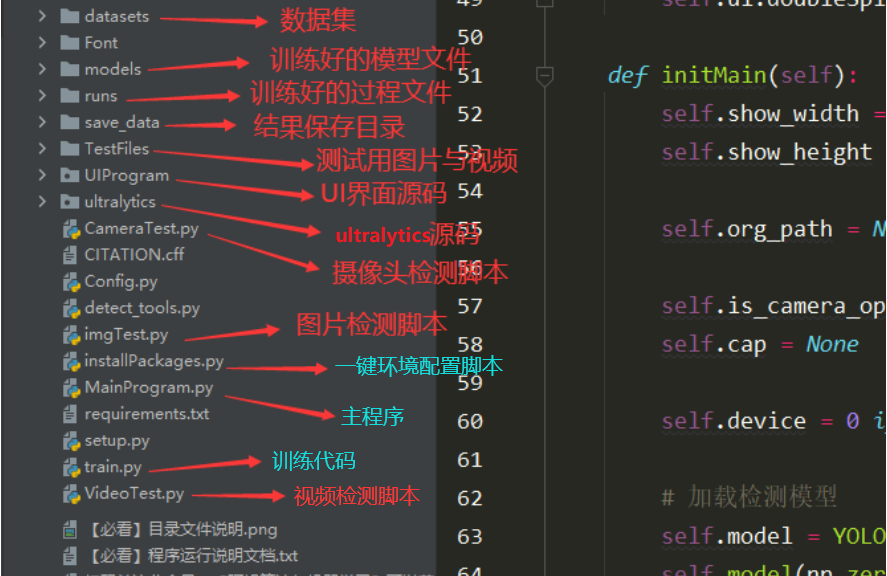Click line number 57 in the editor
The width and height of the screenshot is (887, 576).
pyautogui.click(x=469, y=305)
